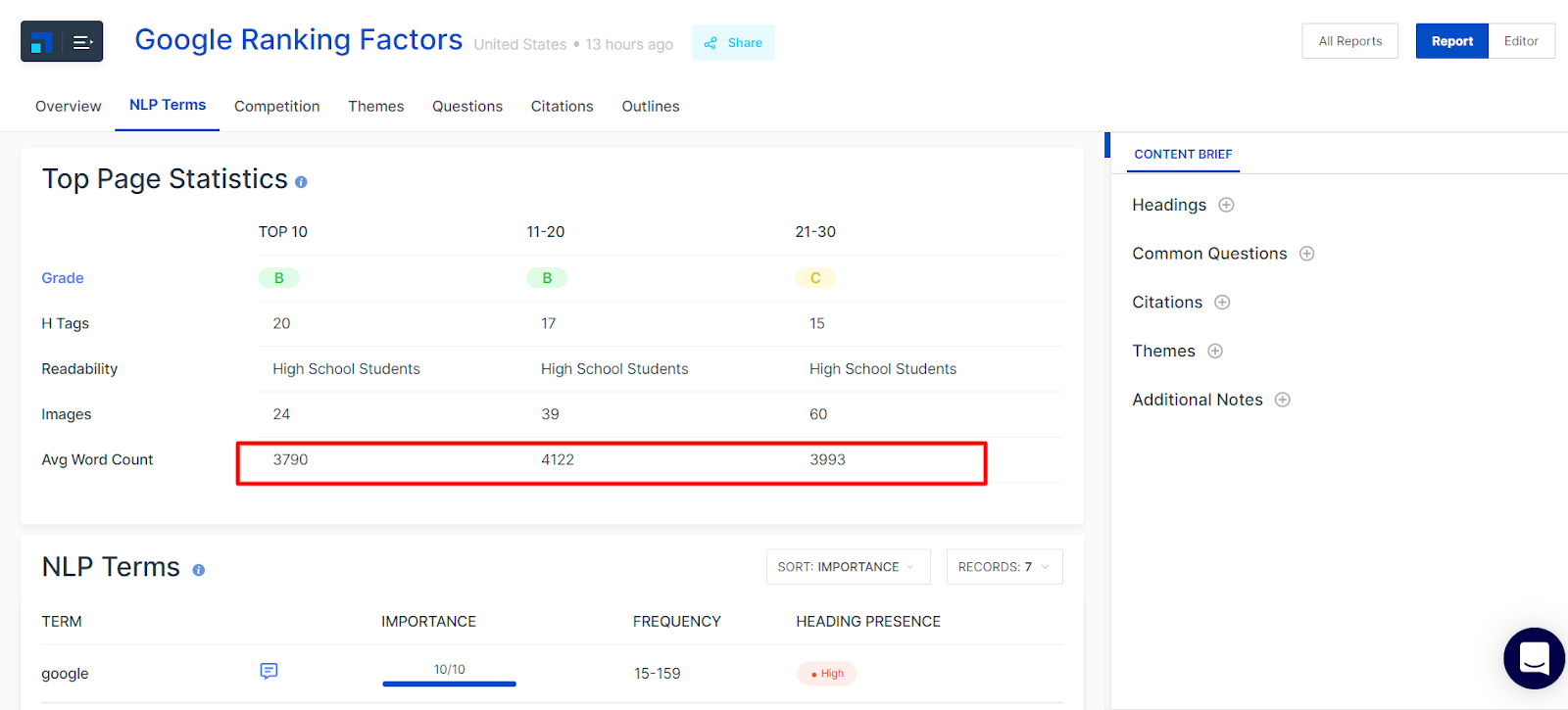The height and width of the screenshot is (710, 1568).
Task: Select the Content Brief tab
Action: coord(1183,155)
